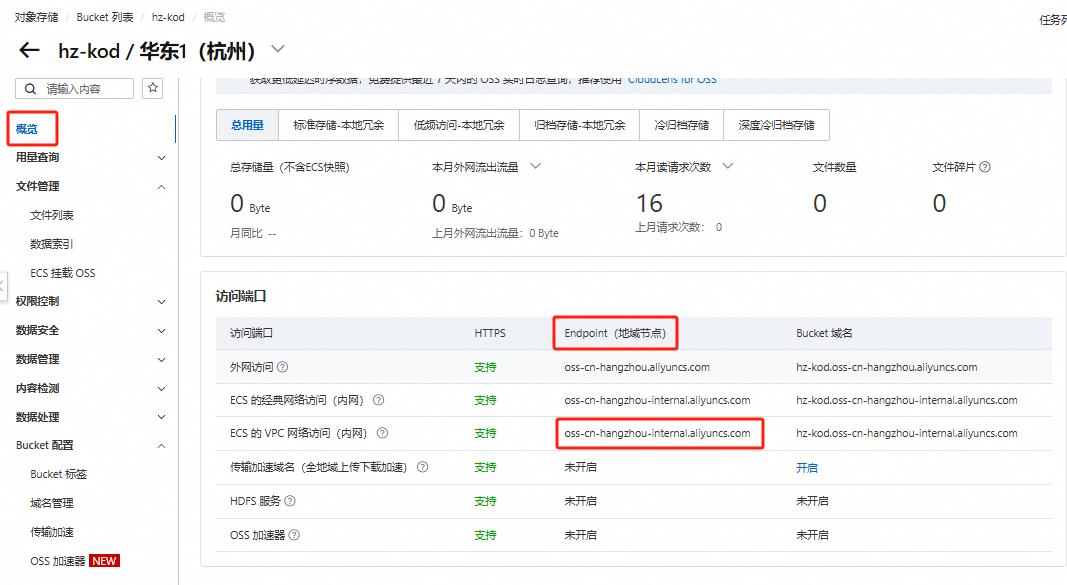Click help icon next to ECS 的 VPC 网络访问
This screenshot has width=1067, height=585.
click(382, 433)
